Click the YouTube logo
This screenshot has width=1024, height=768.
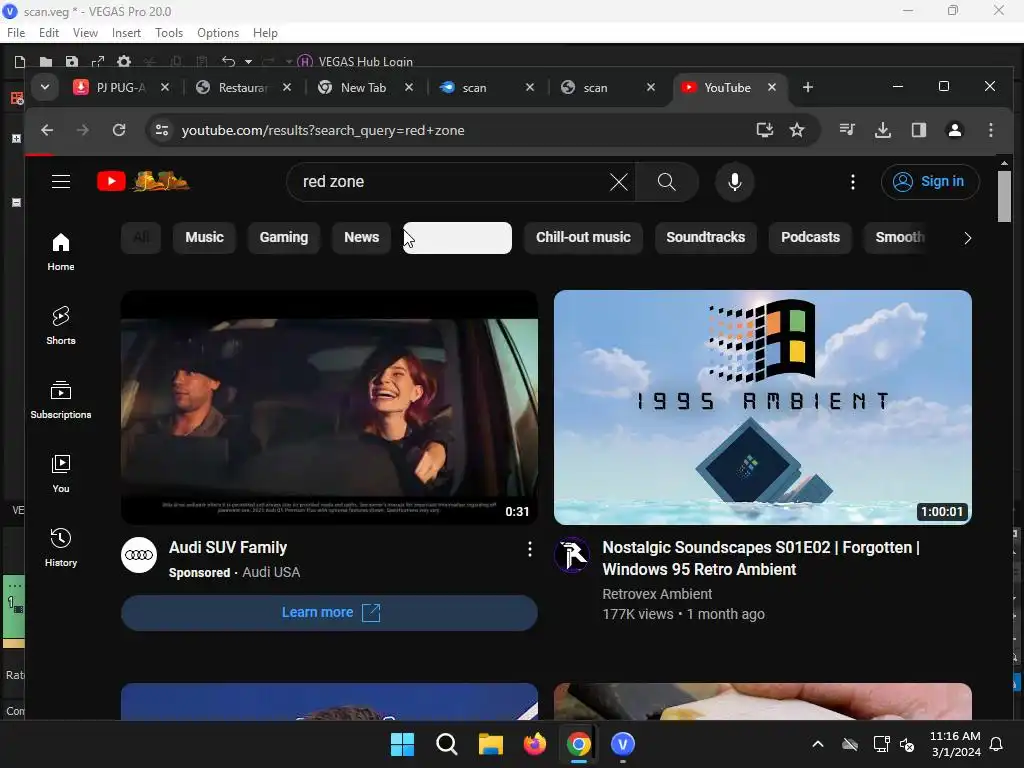(x=144, y=181)
